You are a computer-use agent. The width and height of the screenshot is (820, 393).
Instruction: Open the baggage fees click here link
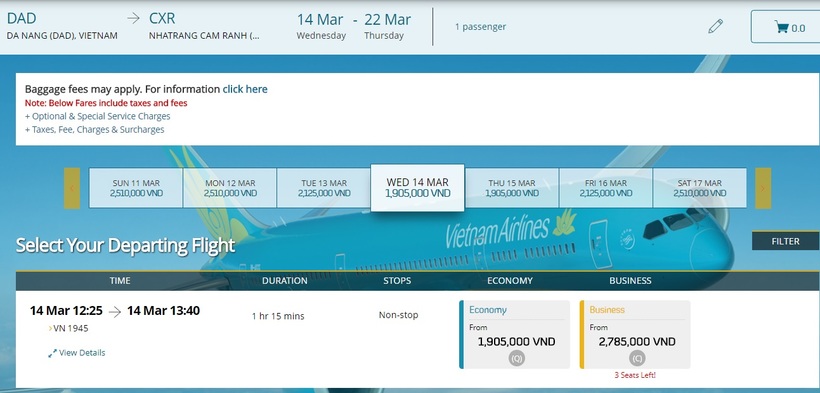pos(245,89)
